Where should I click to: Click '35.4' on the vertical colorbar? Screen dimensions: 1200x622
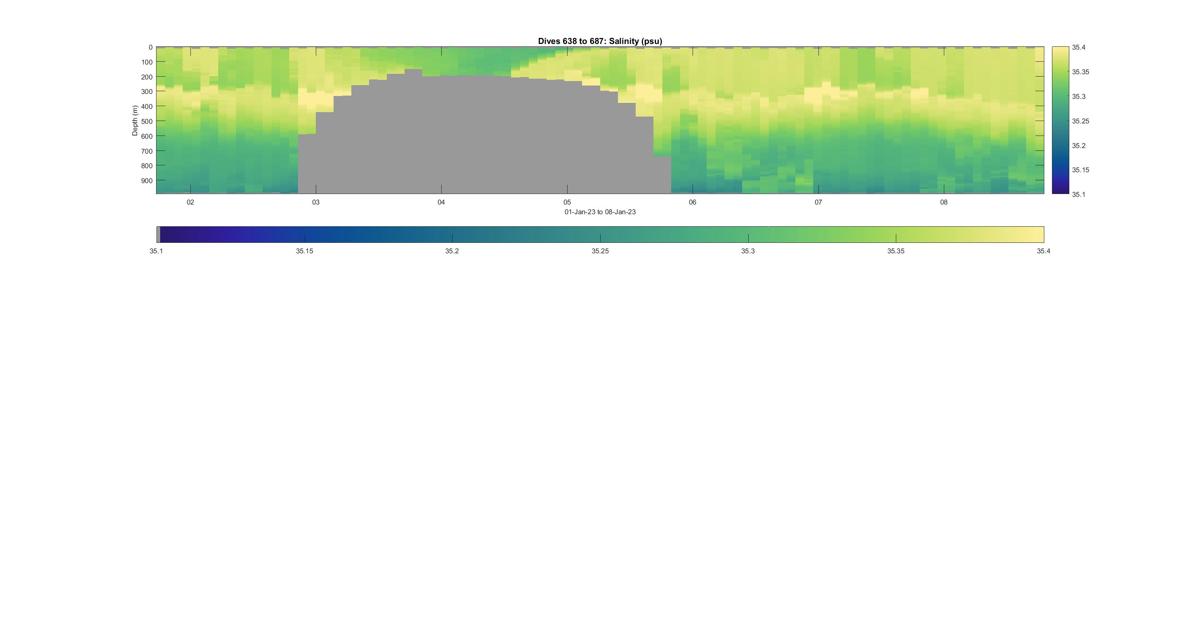pos(1079,47)
